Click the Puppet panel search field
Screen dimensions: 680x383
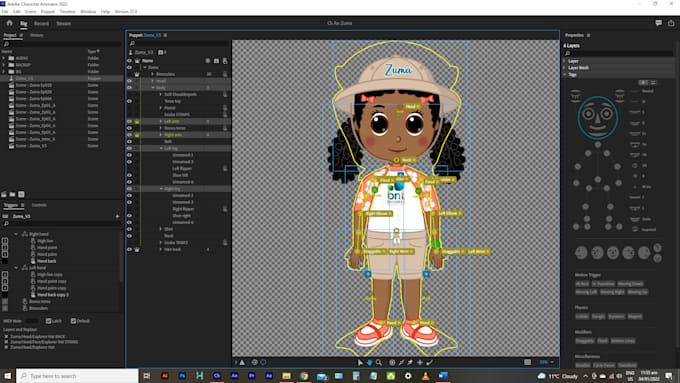click(179, 43)
